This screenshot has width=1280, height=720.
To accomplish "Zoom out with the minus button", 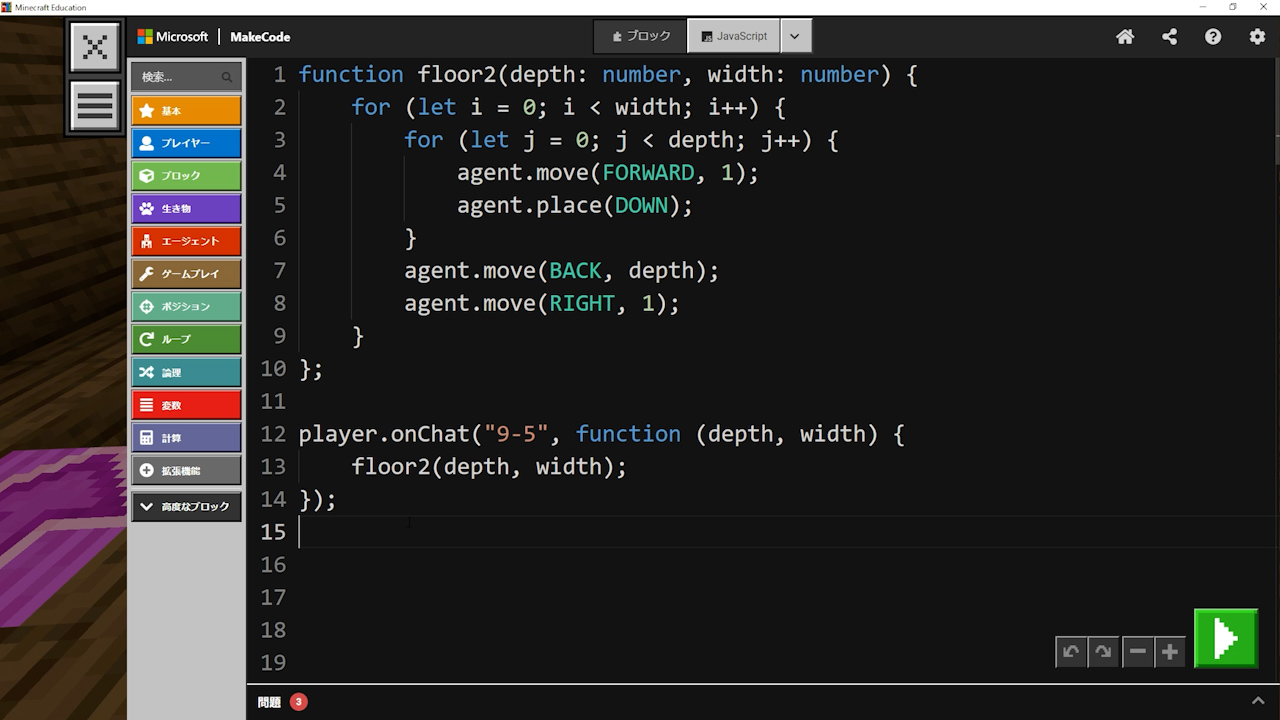I will click(x=1138, y=652).
